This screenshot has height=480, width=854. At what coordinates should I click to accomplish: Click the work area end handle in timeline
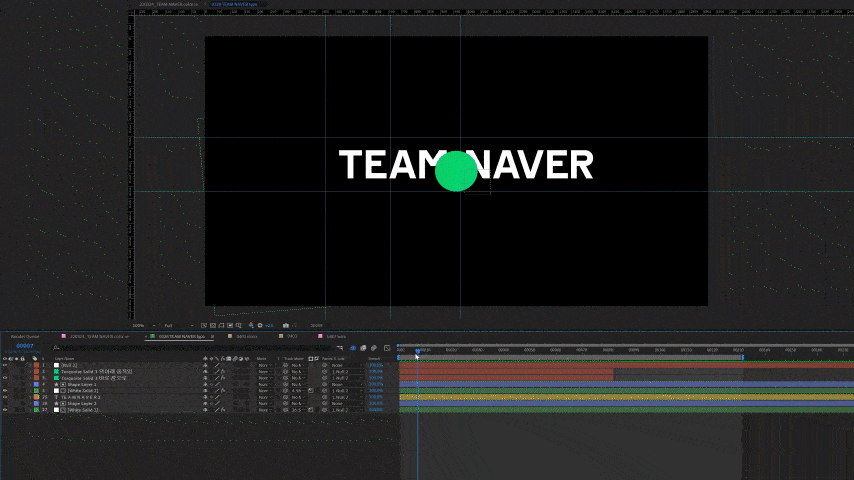(x=742, y=357)
